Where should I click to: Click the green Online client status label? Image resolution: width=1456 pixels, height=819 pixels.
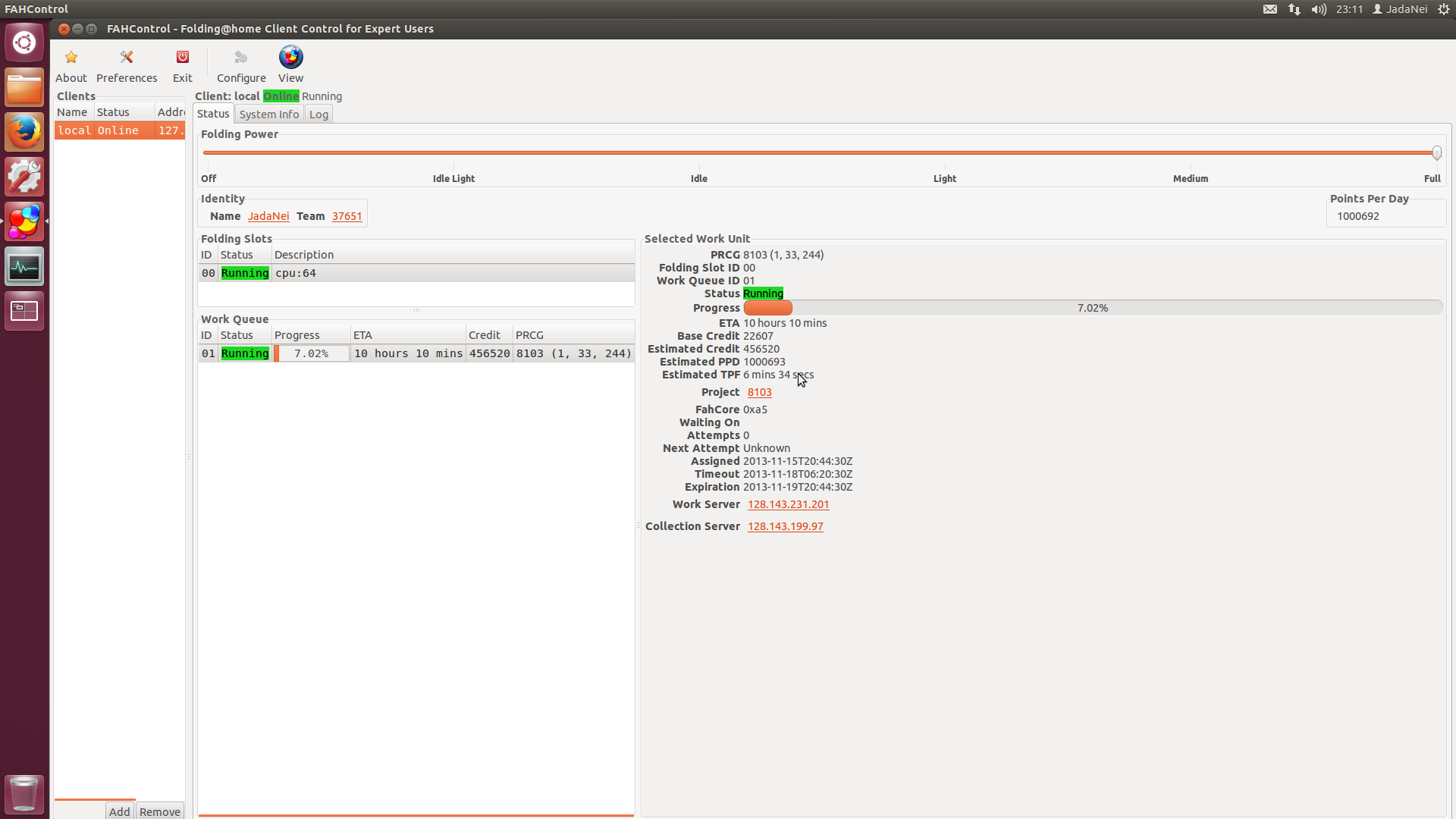tap(281, 96)
